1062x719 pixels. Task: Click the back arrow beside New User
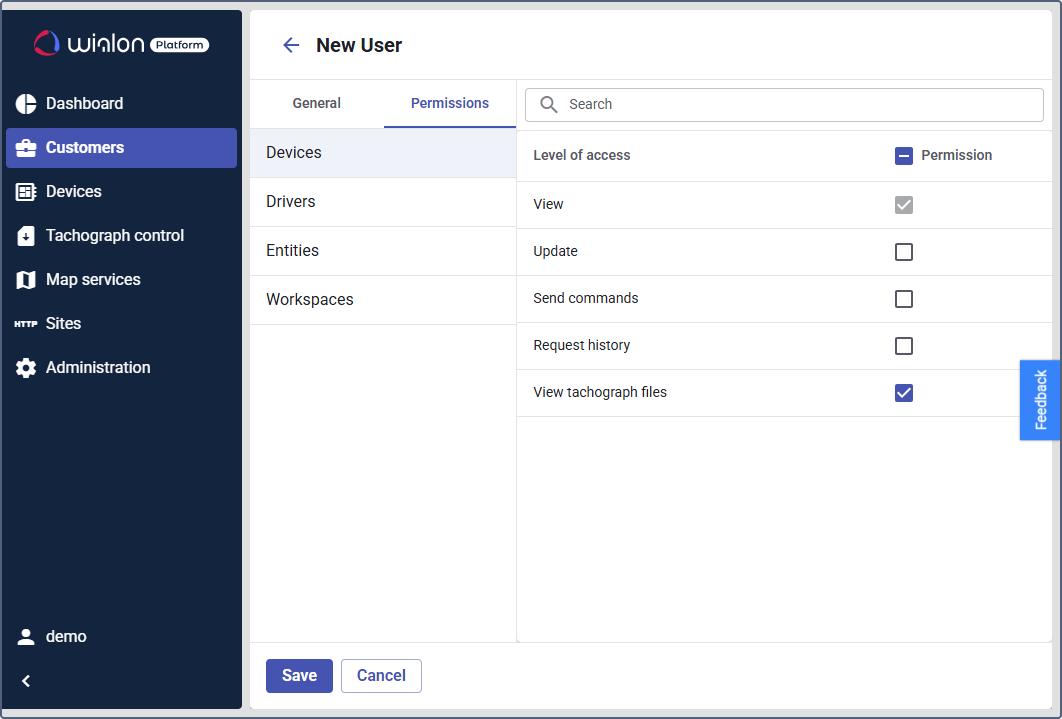[291, 45]
